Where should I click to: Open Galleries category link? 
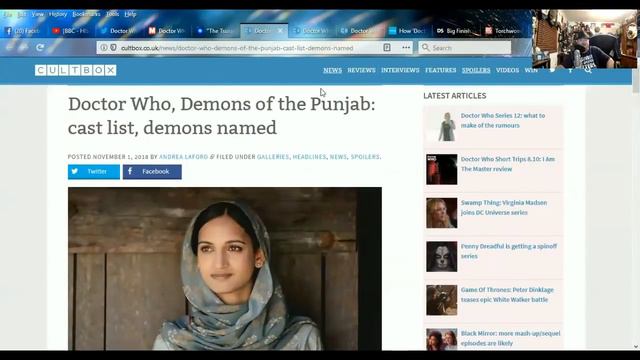(x=273, y=157)
